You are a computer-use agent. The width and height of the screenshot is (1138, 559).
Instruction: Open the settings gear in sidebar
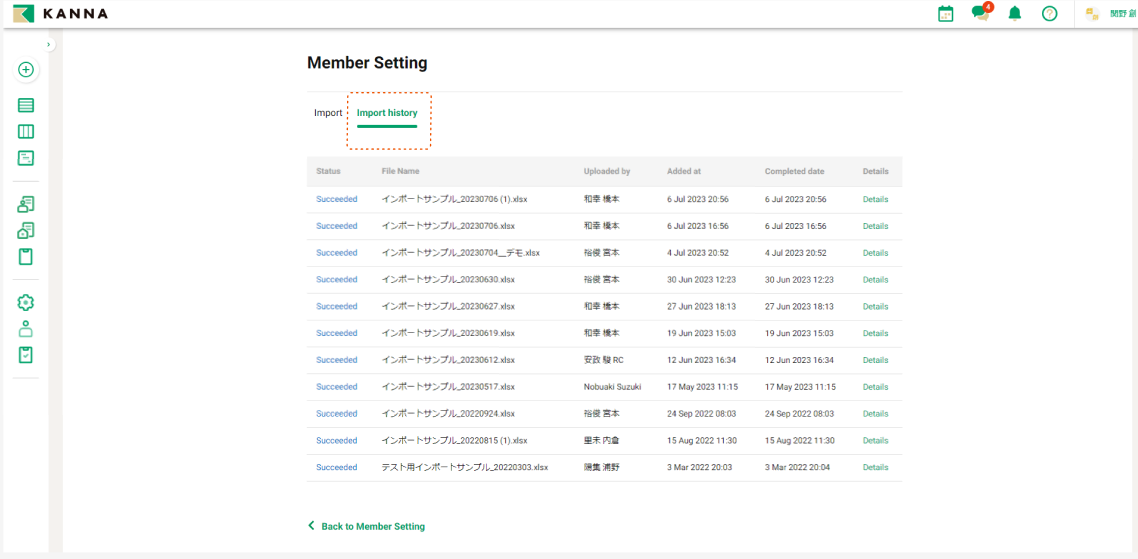(26, 302)
